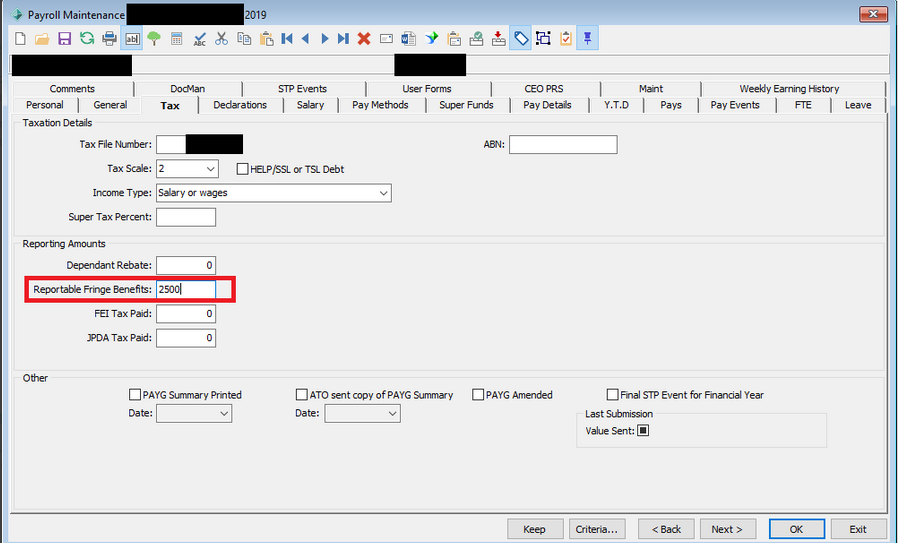Click the green Refresh icon
This screenshot has width=898, height=543.
87,39
